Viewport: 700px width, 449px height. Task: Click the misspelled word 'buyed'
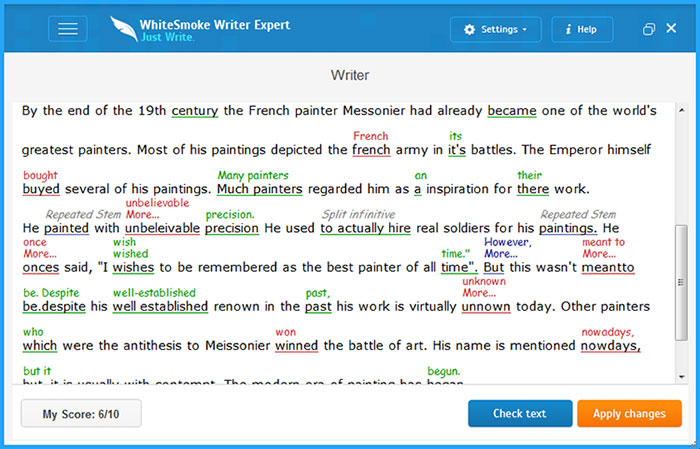(x=41, y=189)
